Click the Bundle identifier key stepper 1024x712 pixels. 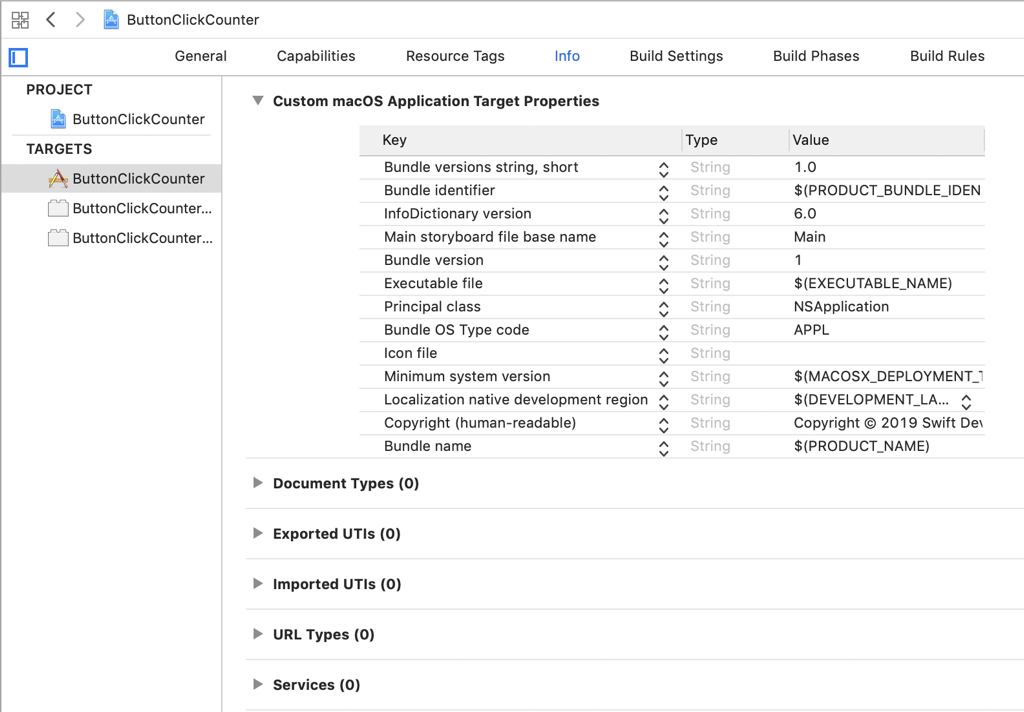point(664,191)
